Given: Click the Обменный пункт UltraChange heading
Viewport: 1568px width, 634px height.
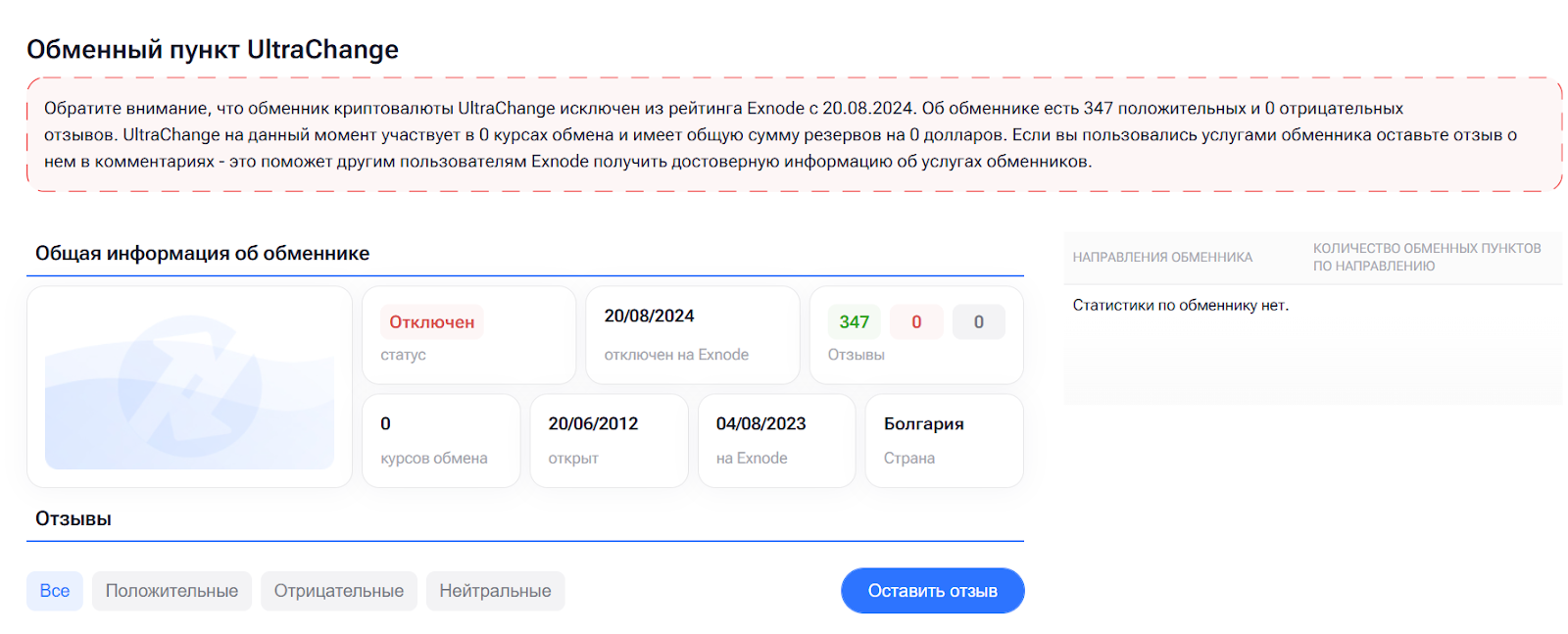Looking at the screenshot, I should click(213, 50).
